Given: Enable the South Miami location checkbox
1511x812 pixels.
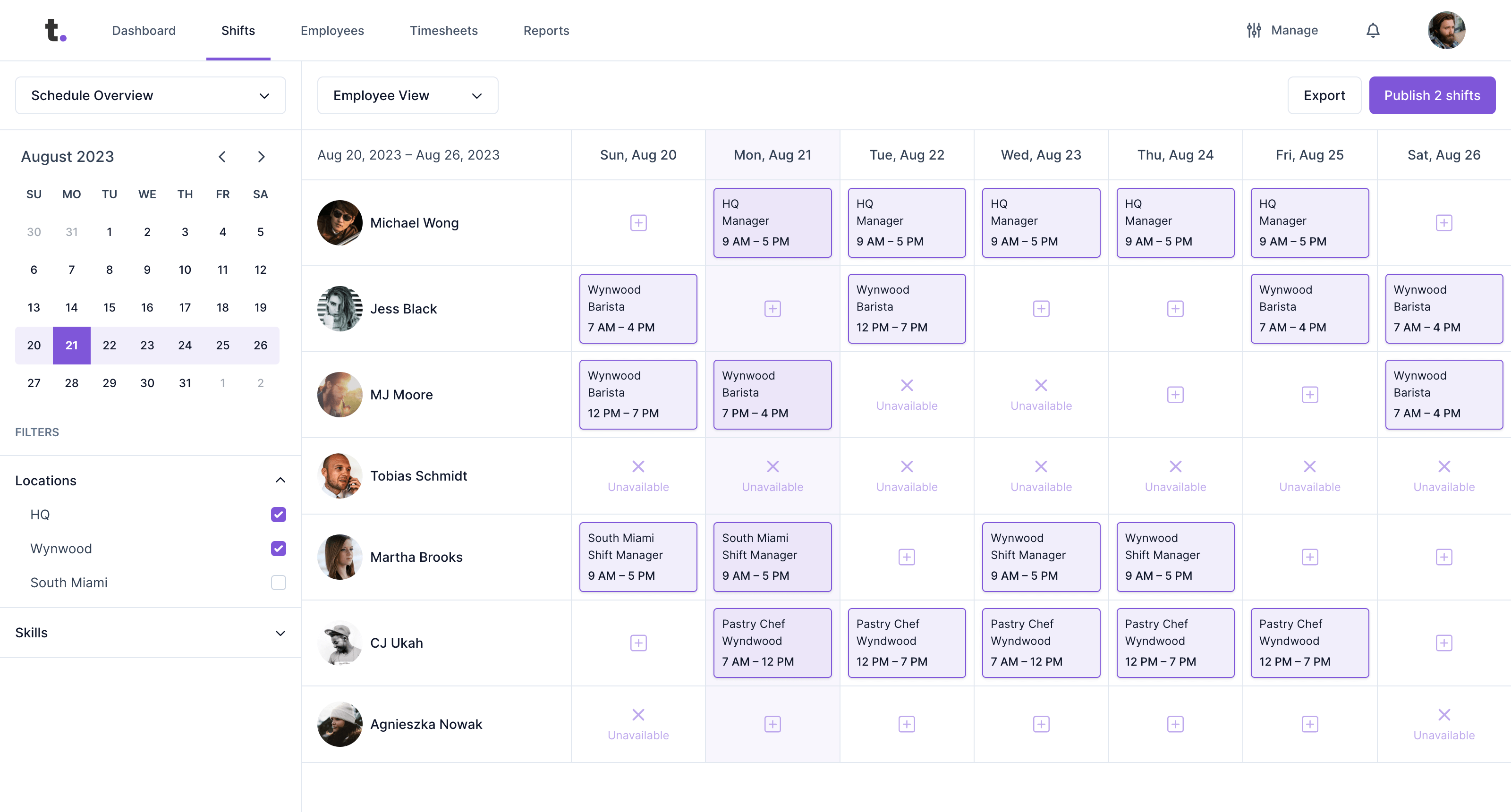Looking at the screenshot, I should (x=278, y=581).
